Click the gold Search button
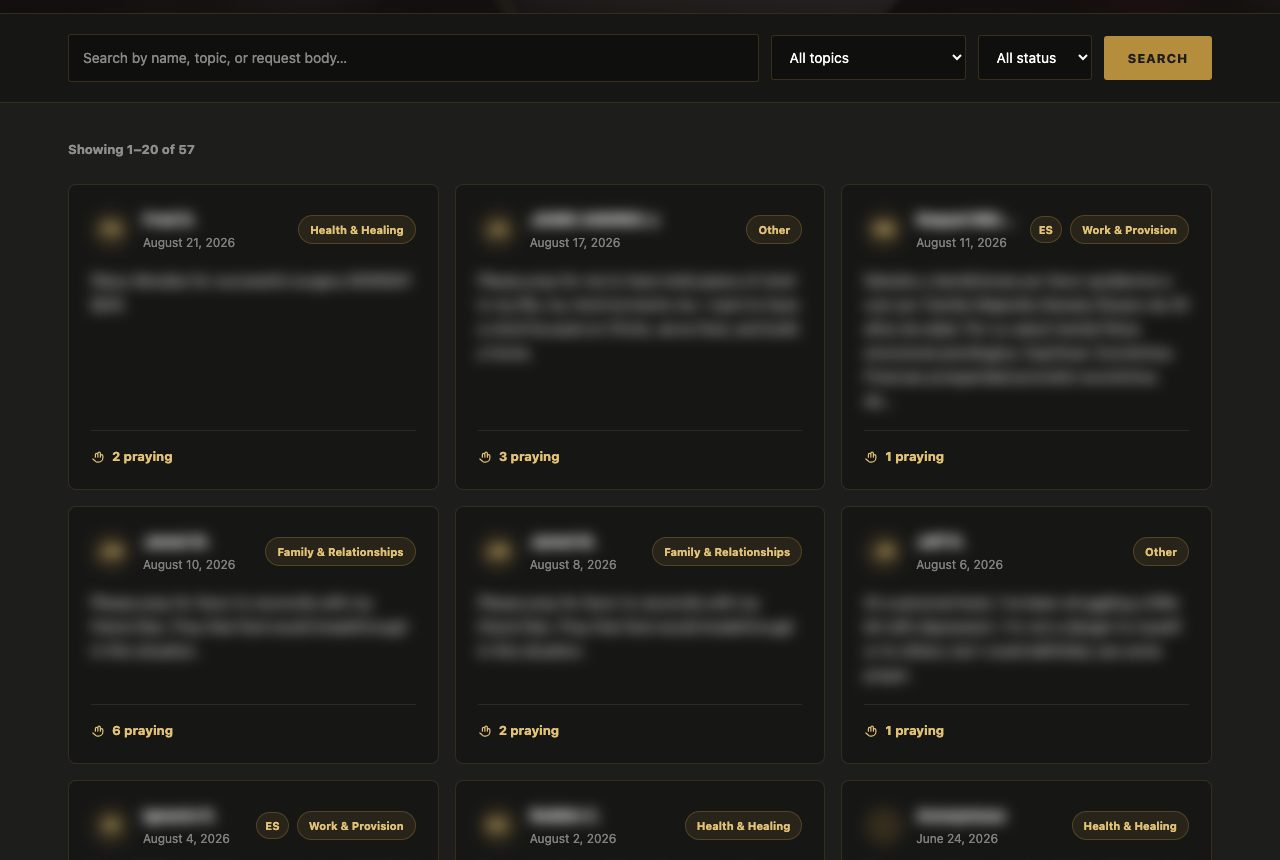Screen dimensions: 1280x860 [1158, 58]
